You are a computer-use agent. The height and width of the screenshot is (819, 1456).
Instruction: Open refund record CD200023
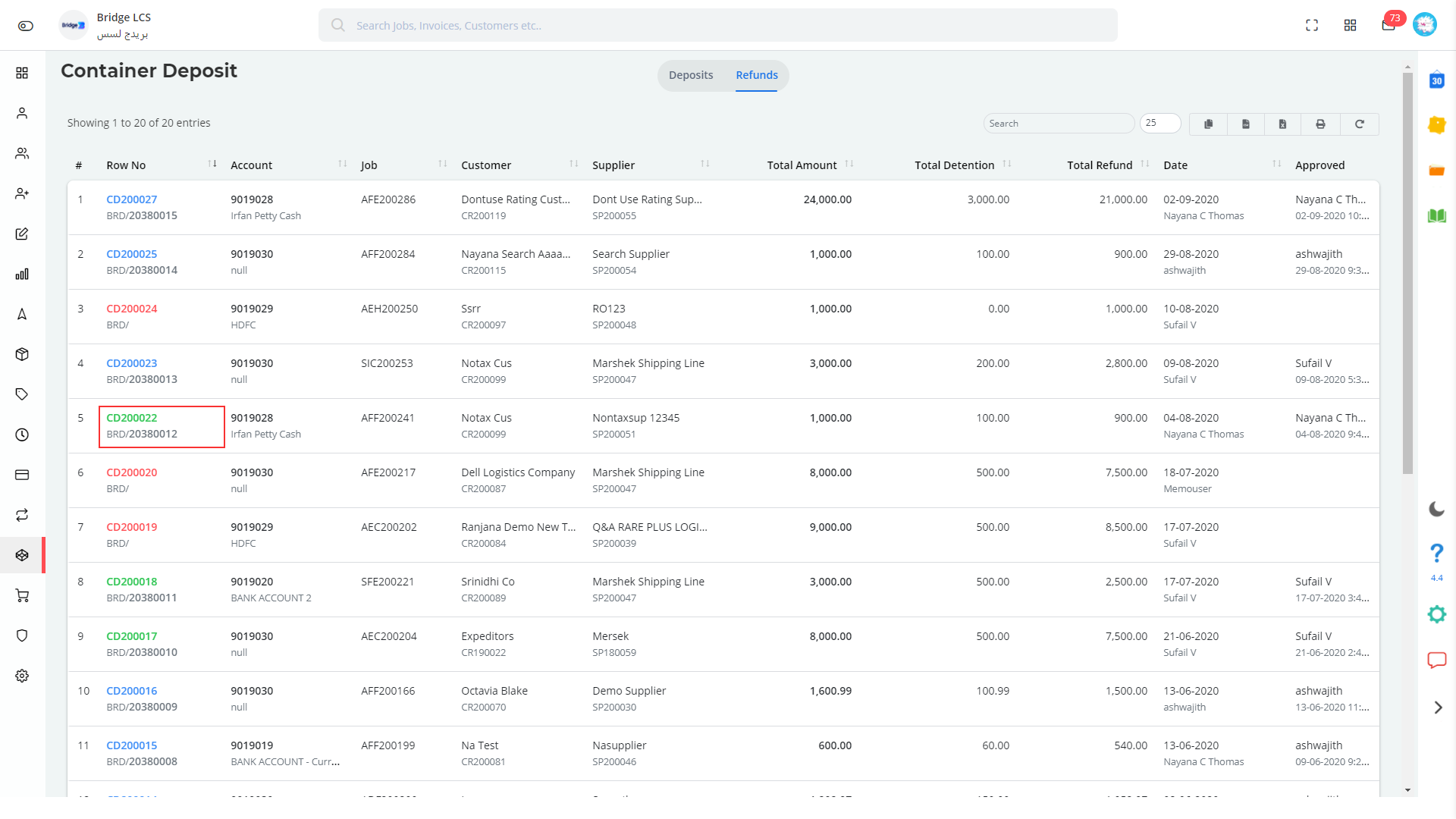pyautogui.click(x=132, y=363)
